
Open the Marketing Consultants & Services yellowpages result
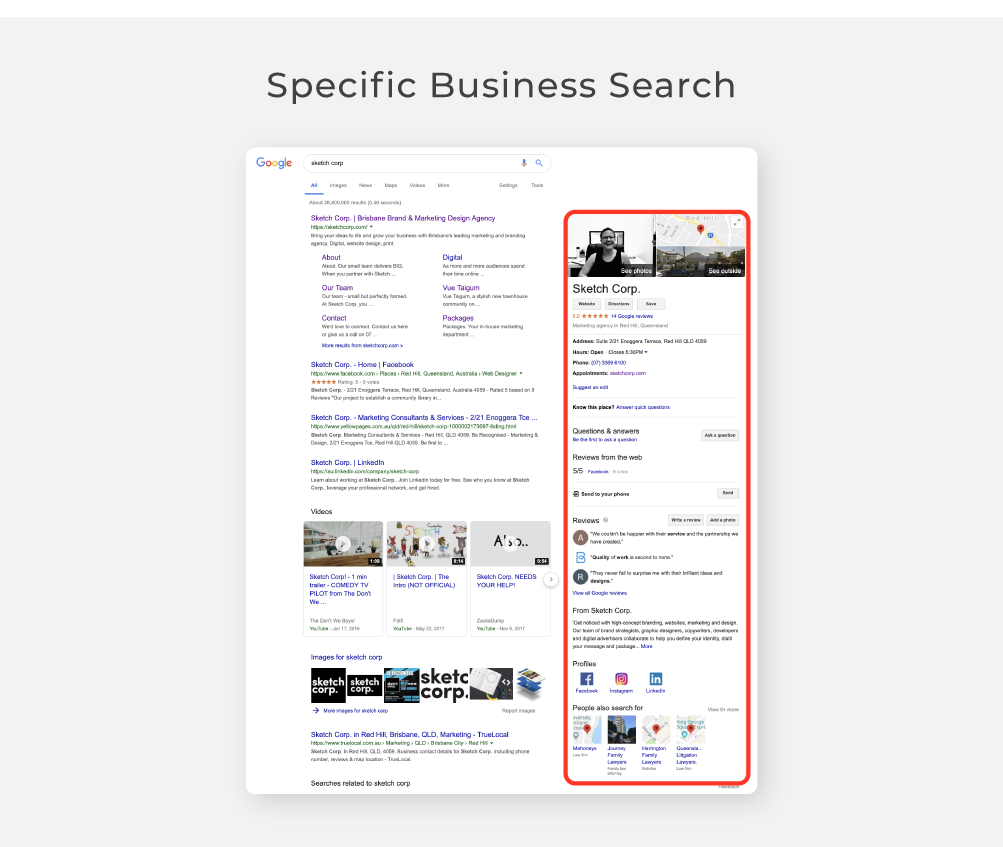(x=424, y=418)
